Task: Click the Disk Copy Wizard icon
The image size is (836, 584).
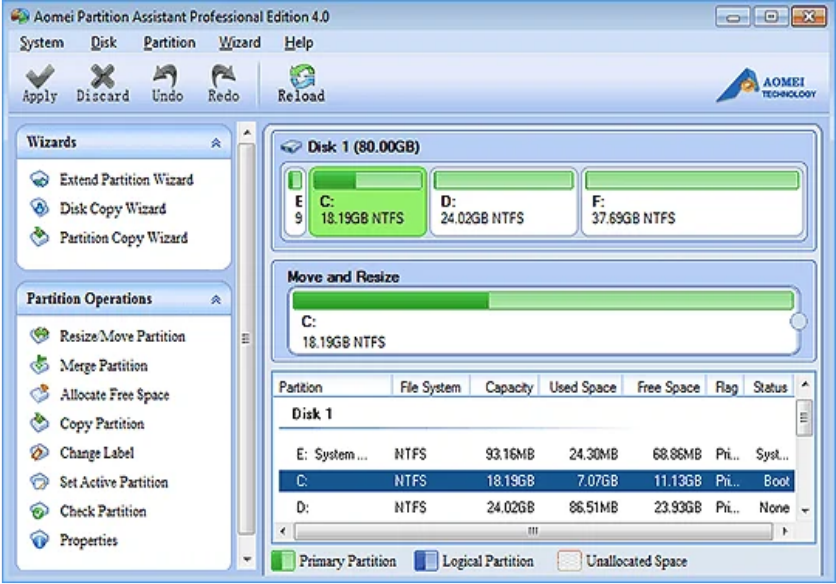Action: pyautogui.click(x=39, y=208)
